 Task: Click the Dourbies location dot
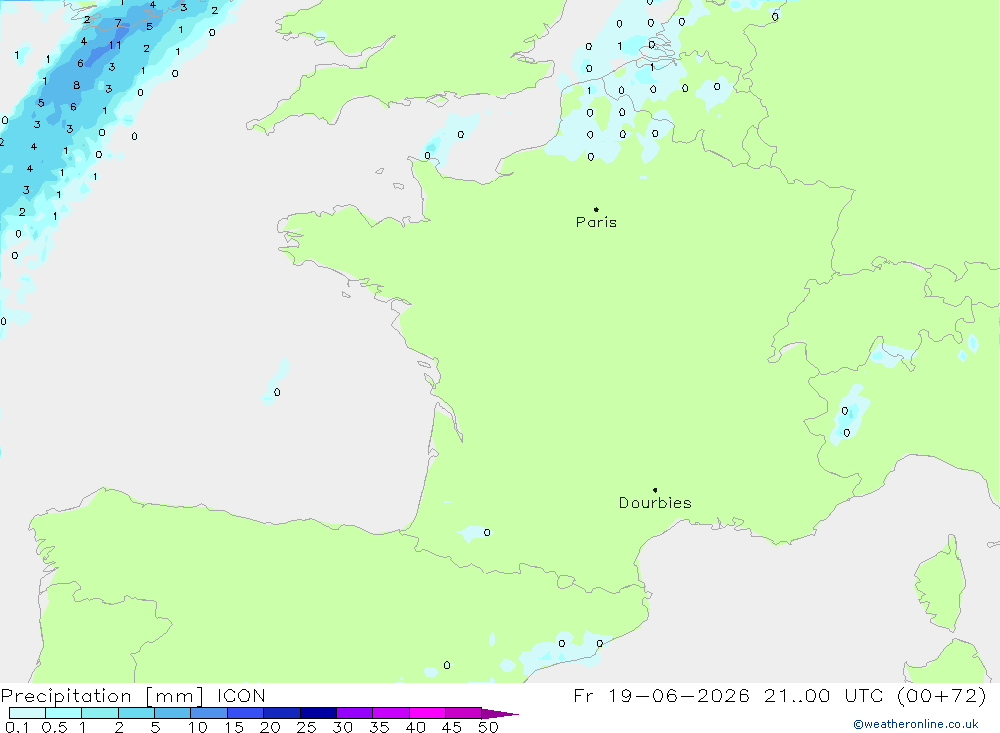coord(655,490)
